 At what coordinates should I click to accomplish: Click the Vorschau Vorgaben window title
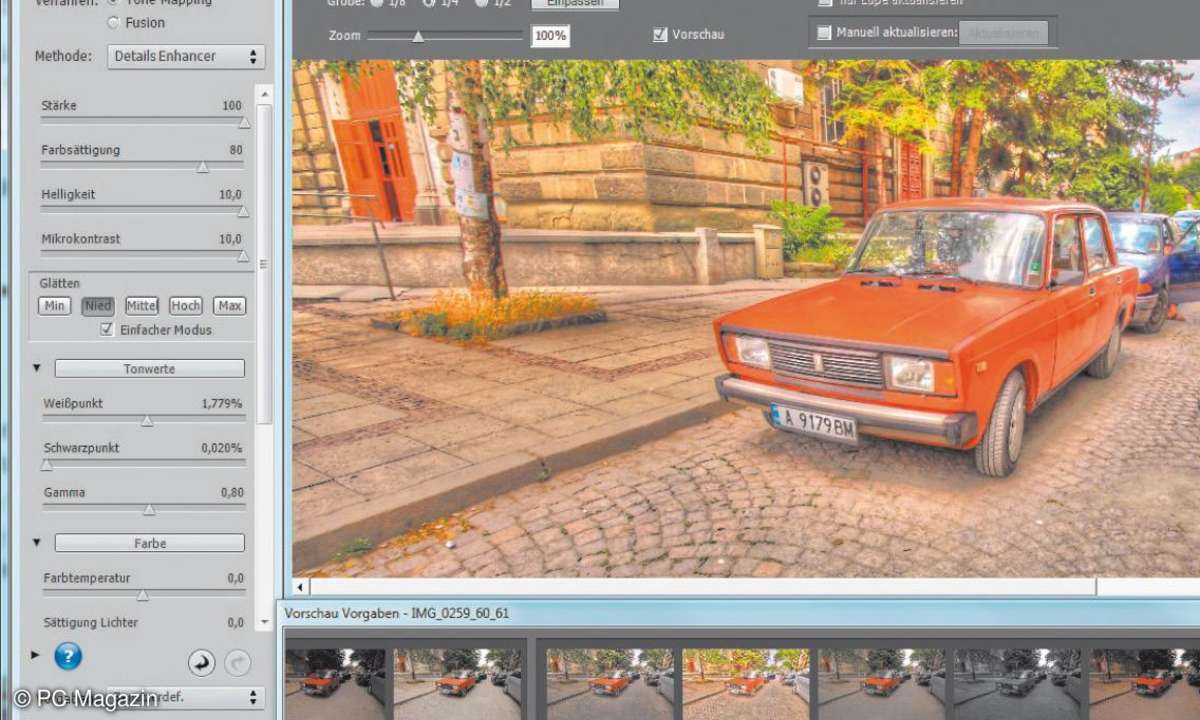point(397,613)
